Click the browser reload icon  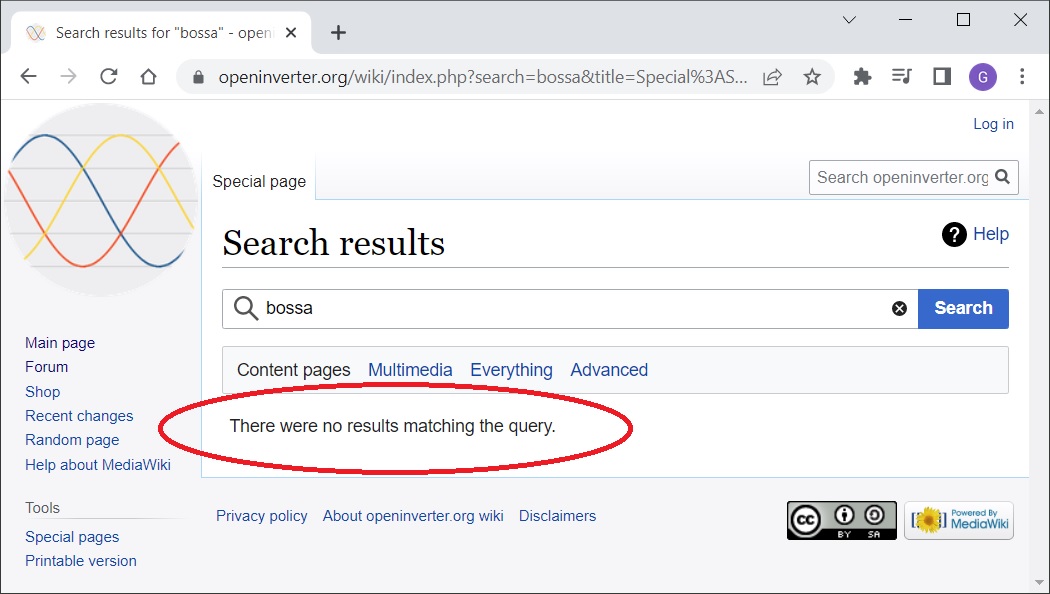pyautogui.click(x=108, y=77)
